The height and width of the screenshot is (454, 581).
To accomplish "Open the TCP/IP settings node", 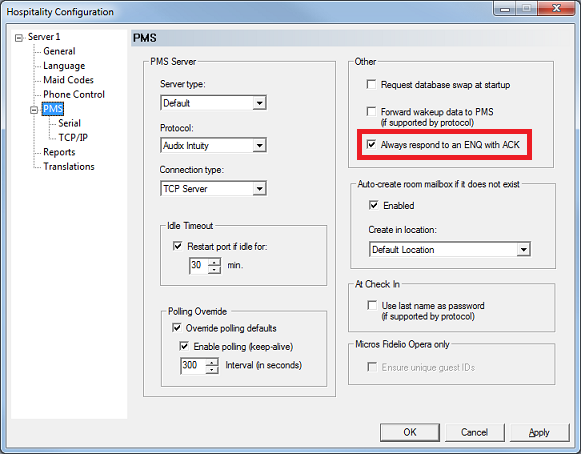I will pyautogui.click(x=73, y=137).
